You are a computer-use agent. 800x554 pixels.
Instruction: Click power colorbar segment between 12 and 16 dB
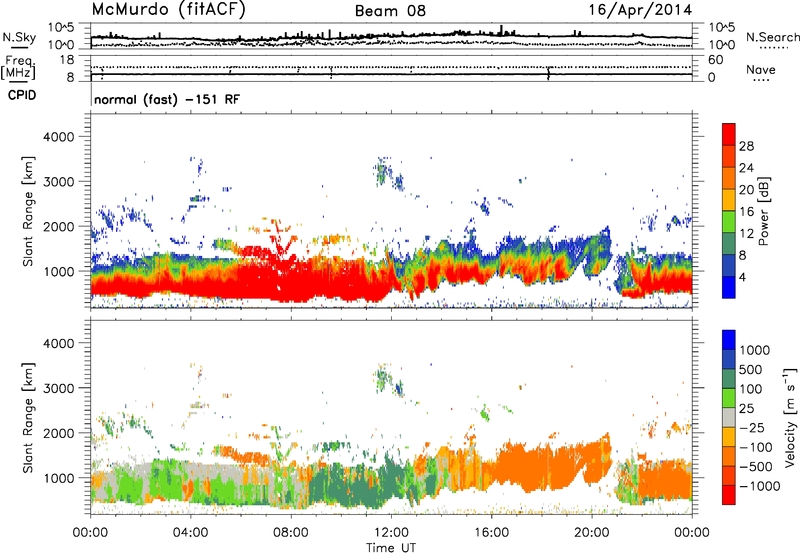point(729,222)
